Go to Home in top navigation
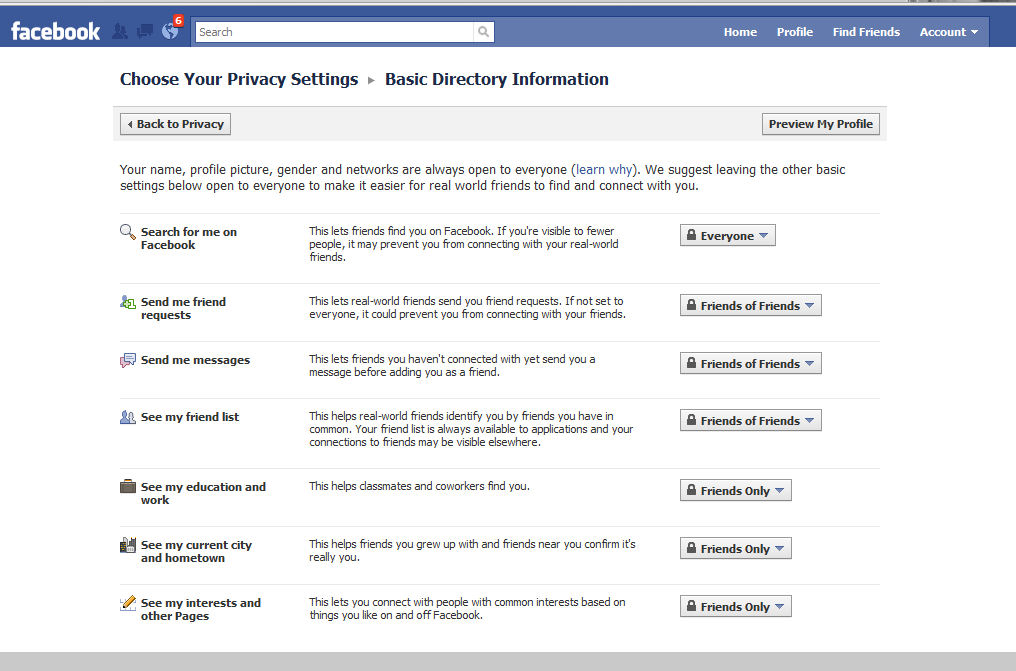Viewport: 1016px width, 671px height. [x=740, y=32]
